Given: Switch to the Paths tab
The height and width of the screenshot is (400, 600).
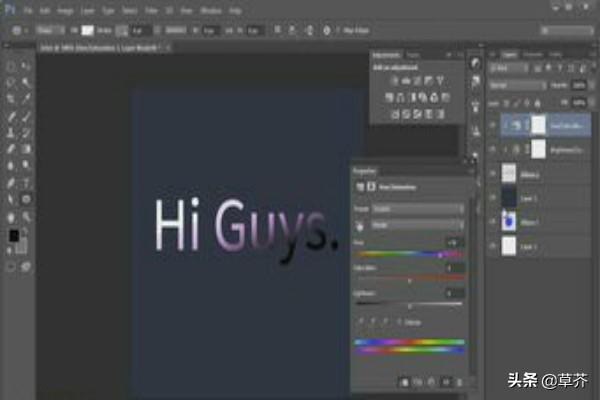Looking at the screenshot, I should 555,55.
